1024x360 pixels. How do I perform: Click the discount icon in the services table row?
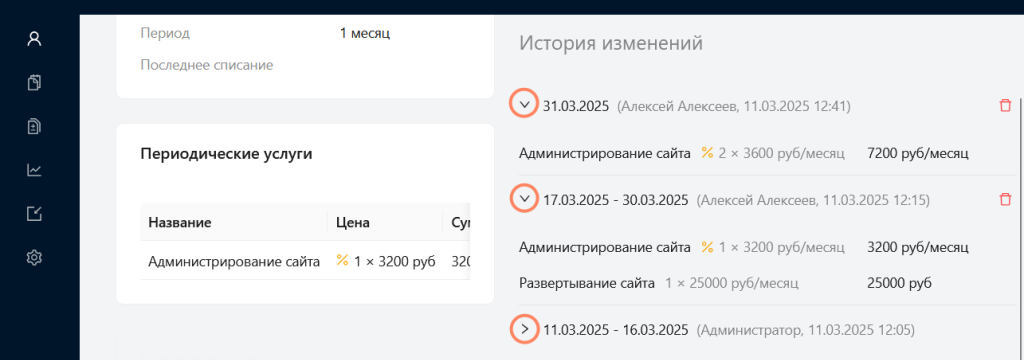pyautogui.click(x=342, y=261)
